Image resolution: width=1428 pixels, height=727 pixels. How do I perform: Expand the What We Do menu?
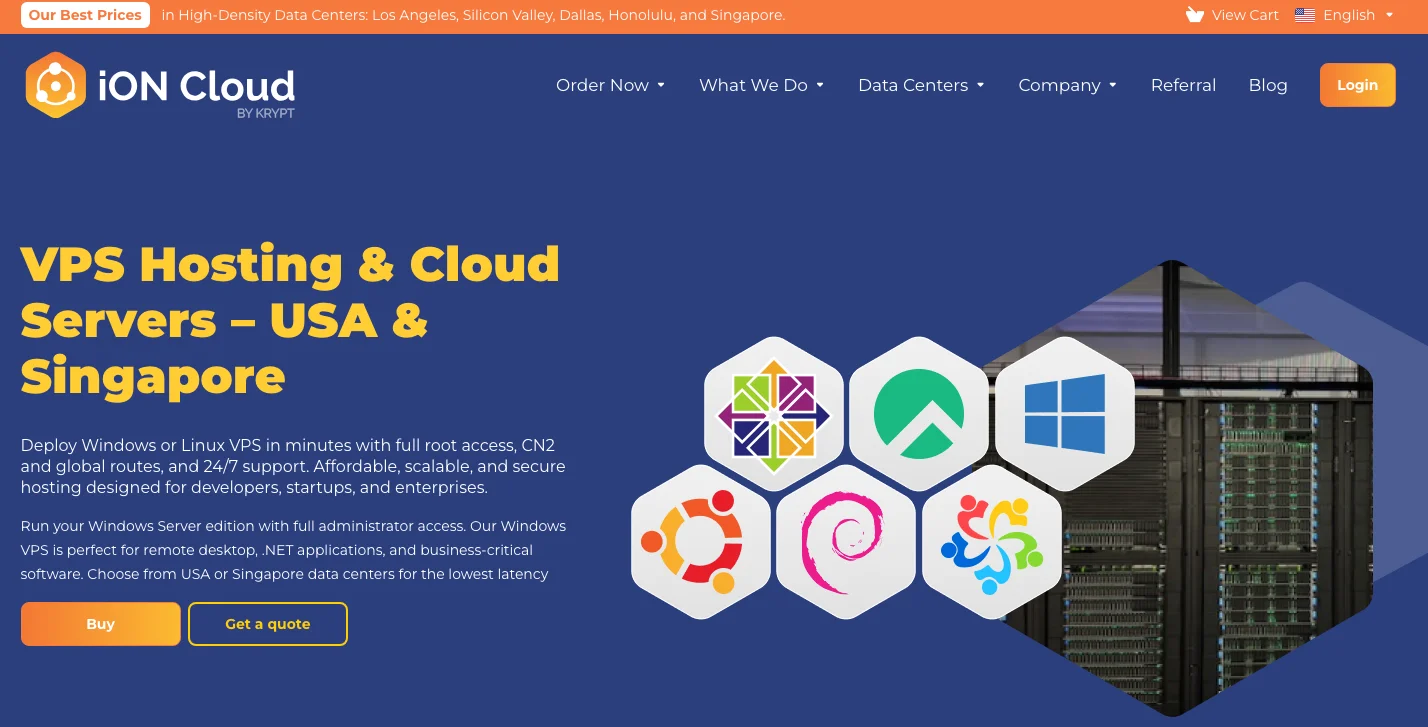point(762,85)
